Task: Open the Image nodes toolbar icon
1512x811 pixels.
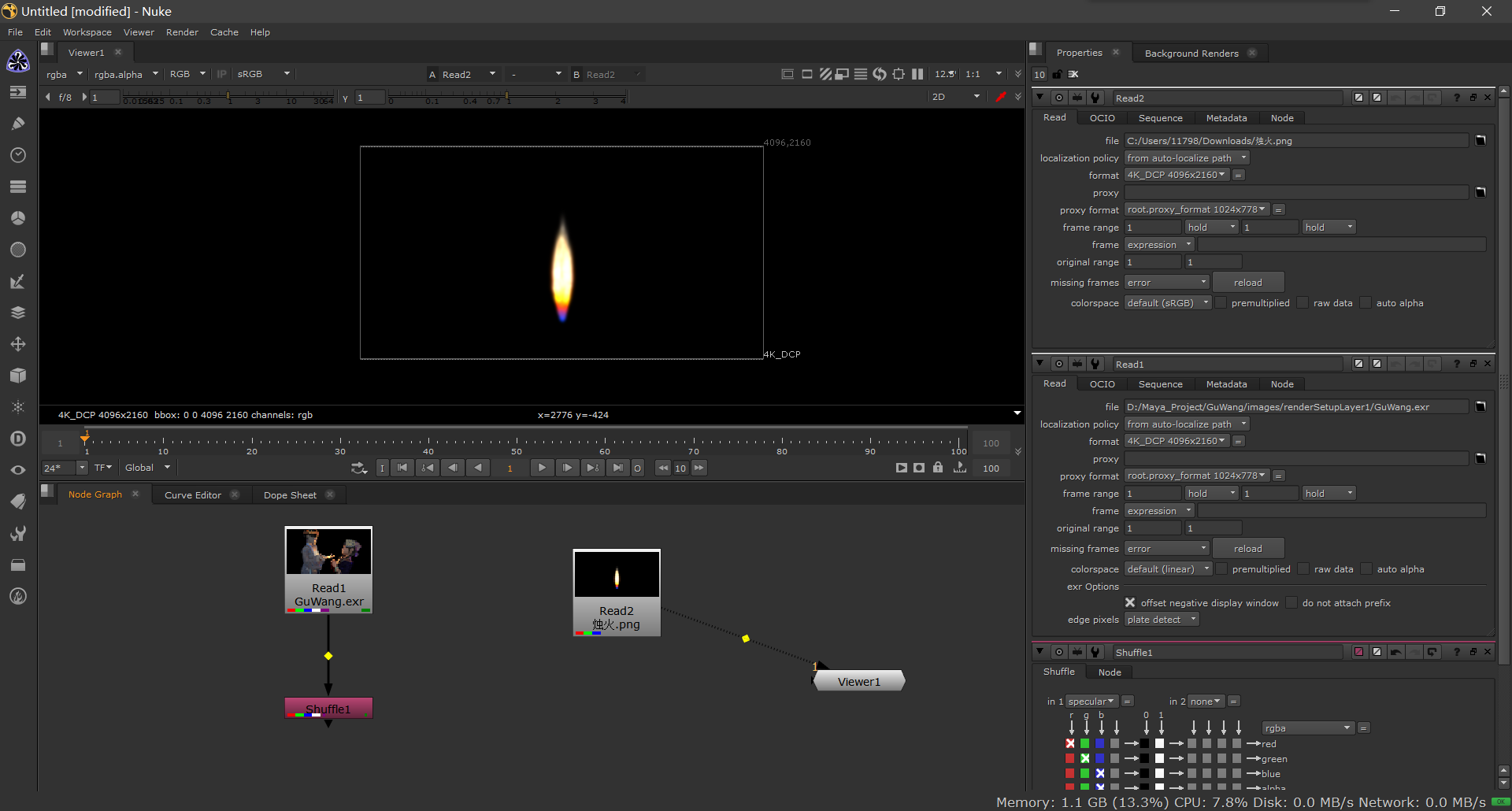Action: 17,92
